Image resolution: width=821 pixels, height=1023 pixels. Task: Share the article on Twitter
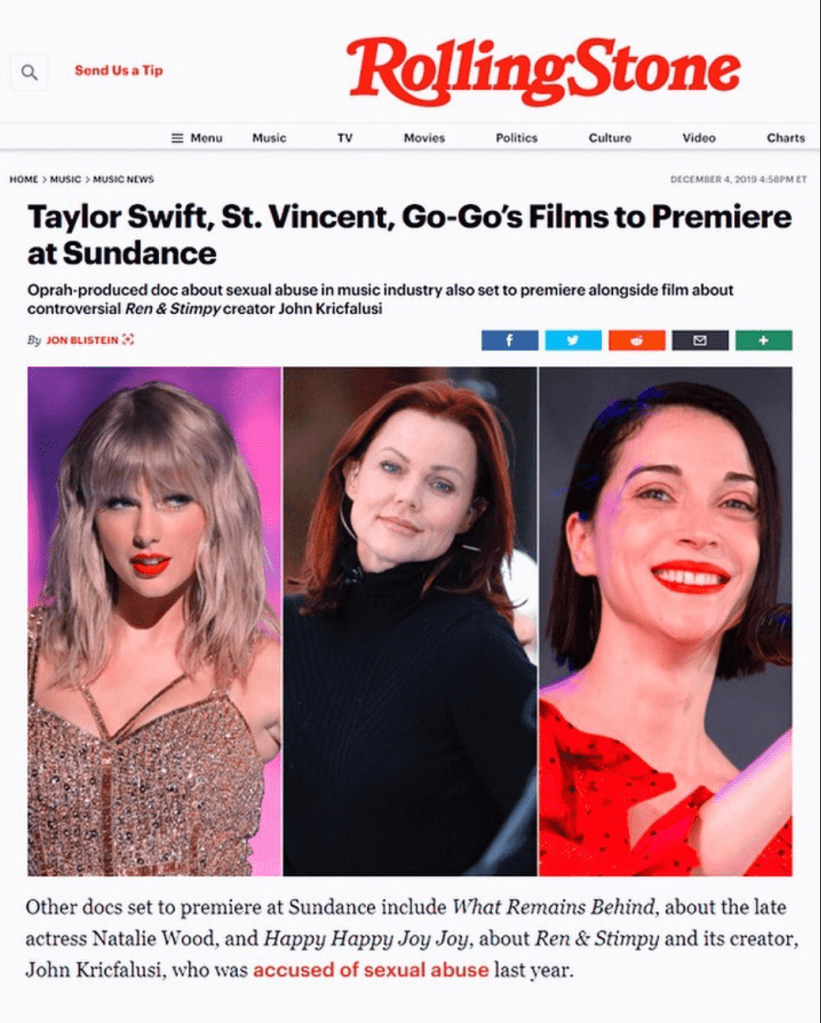[573, 340]
